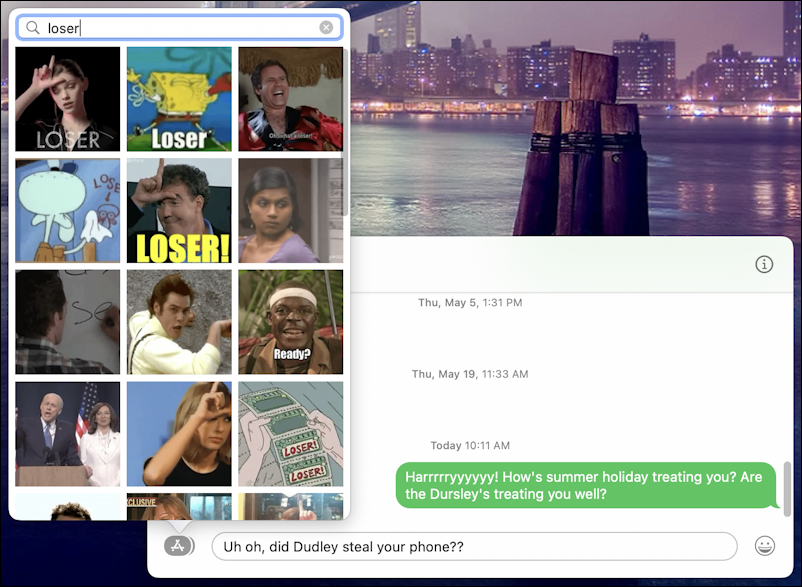Click the green 'Harrrrryyyyyy!' message bubble
The image size is (802, 587).
[x=586, y=485]
